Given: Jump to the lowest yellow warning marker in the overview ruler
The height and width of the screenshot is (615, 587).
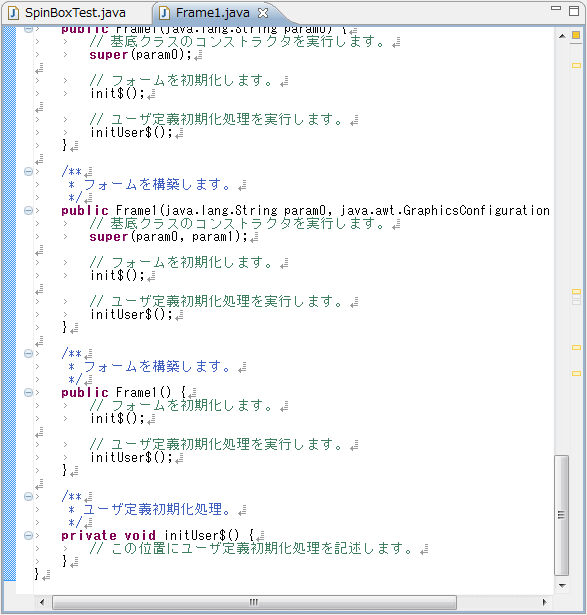Looking at the screenshot, I should click(576, 373).
